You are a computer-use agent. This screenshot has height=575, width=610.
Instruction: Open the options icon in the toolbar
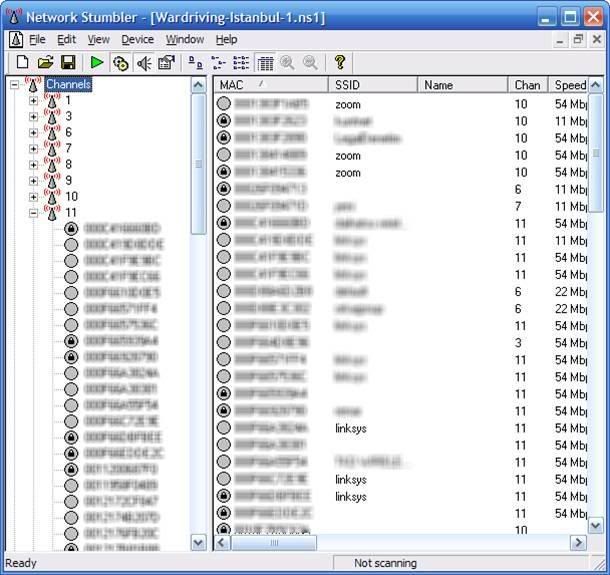[167, 62]
